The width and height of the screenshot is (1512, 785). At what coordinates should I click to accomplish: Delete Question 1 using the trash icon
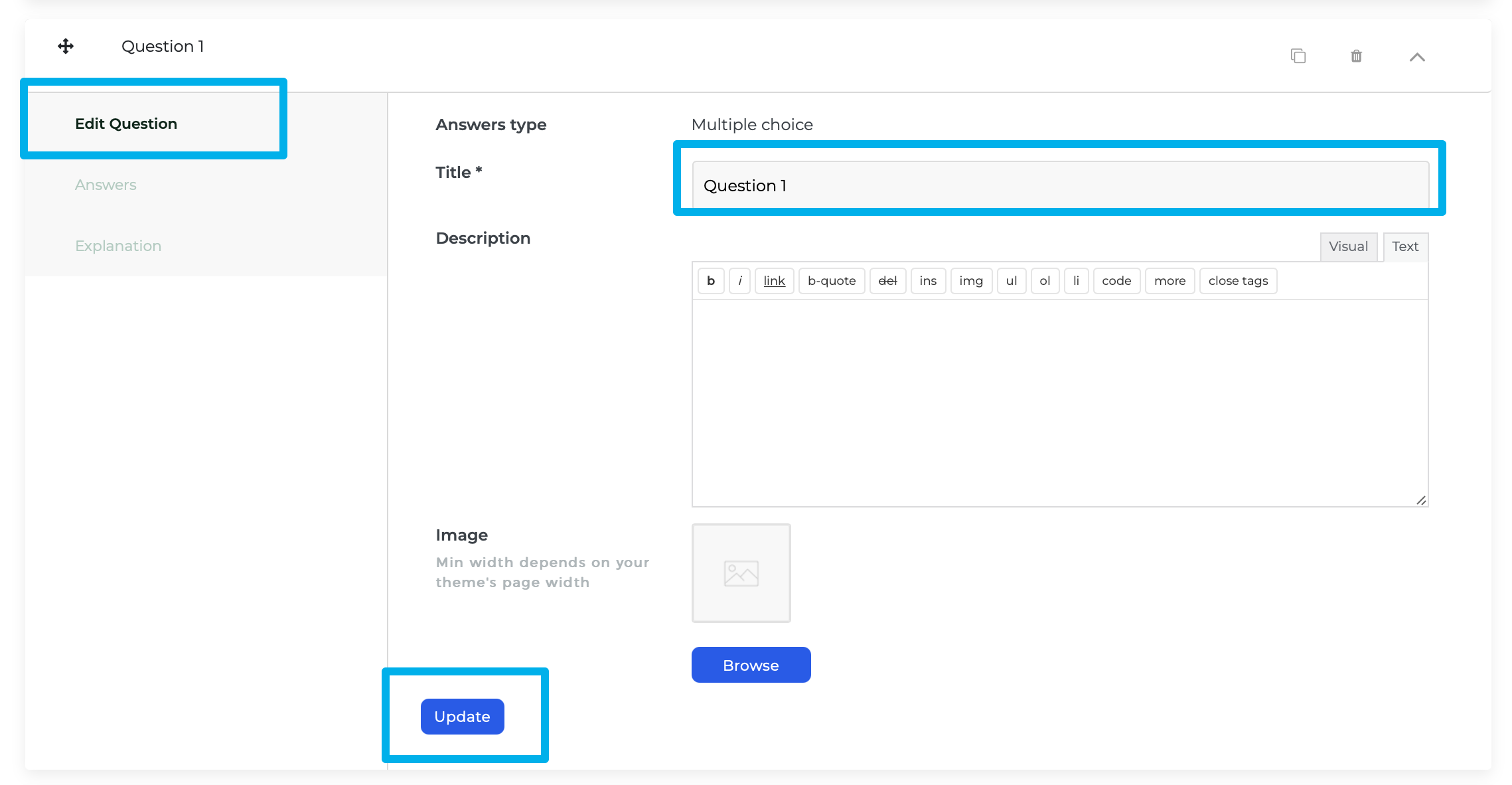coord(1355,56)
